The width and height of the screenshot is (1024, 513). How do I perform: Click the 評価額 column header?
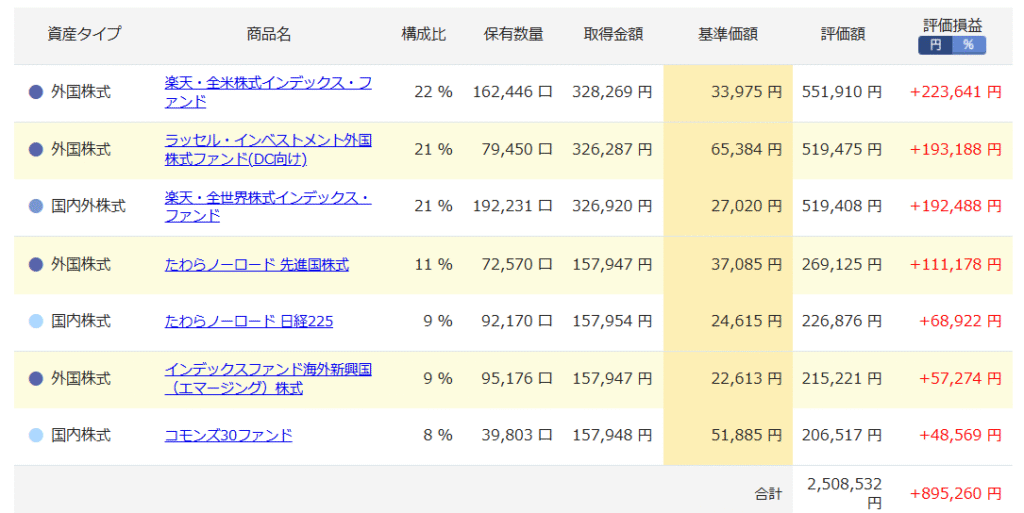[842, 34]
